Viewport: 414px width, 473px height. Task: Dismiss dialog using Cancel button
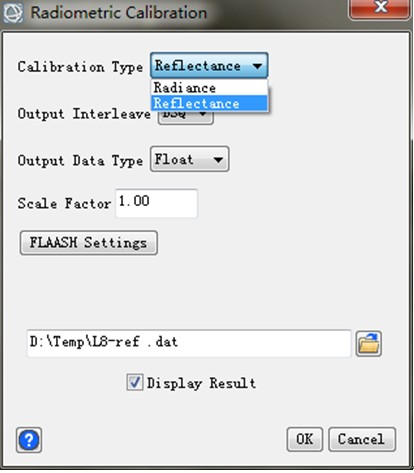[362, 439]
